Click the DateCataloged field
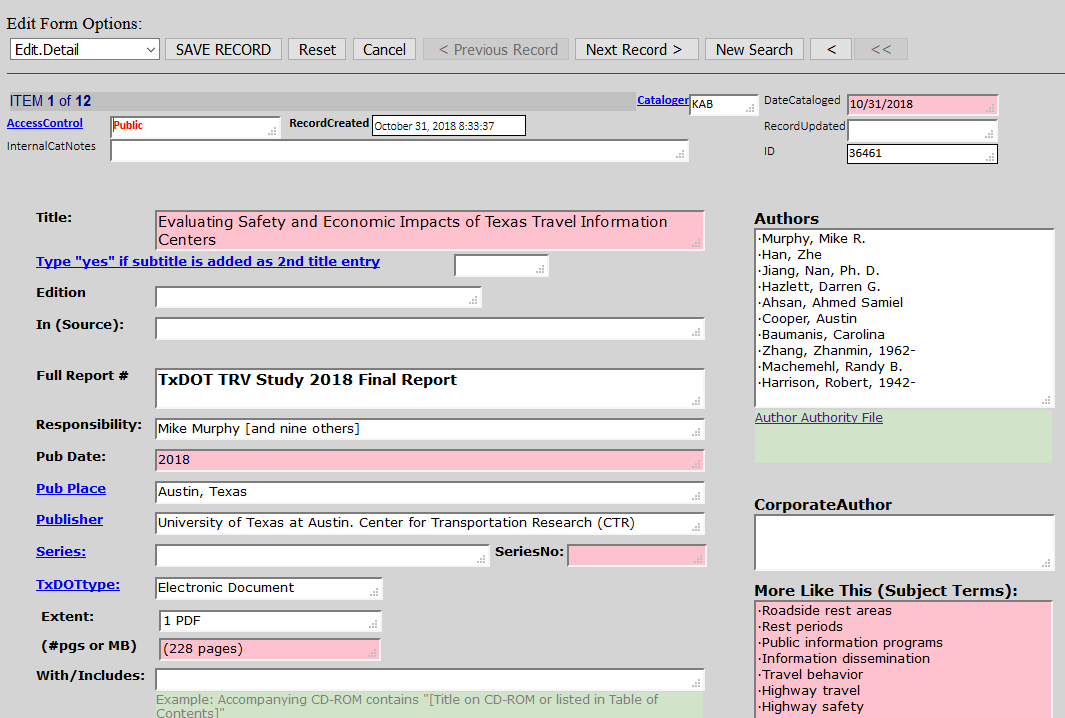The image size is (1065, 718). pyautogui.click(x=922, y=105)
